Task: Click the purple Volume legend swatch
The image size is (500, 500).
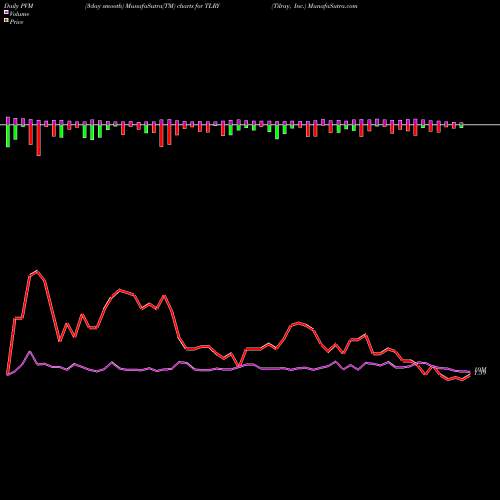Action: (x=6, y=12)
